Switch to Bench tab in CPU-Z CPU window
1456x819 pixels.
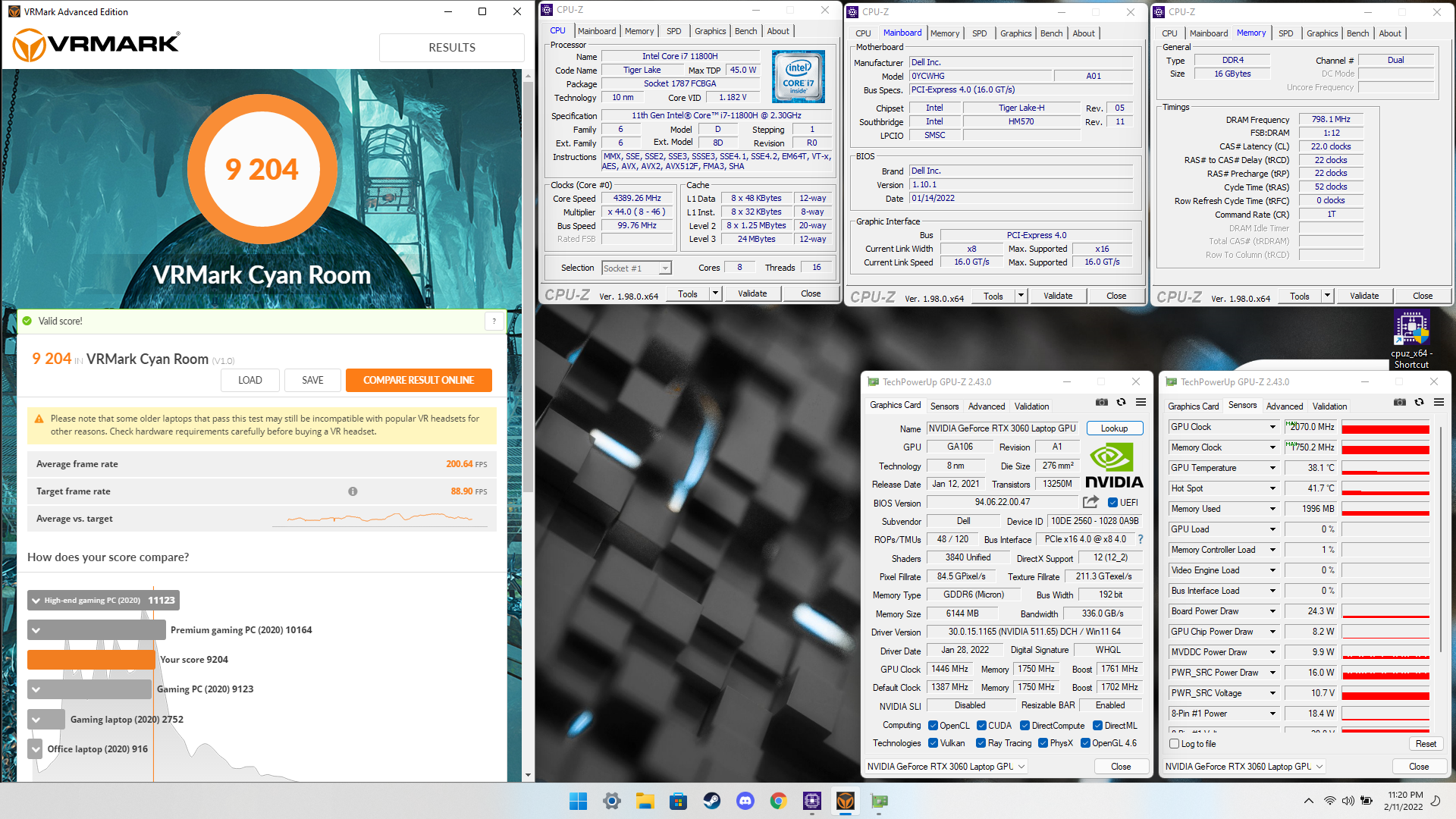745,31
